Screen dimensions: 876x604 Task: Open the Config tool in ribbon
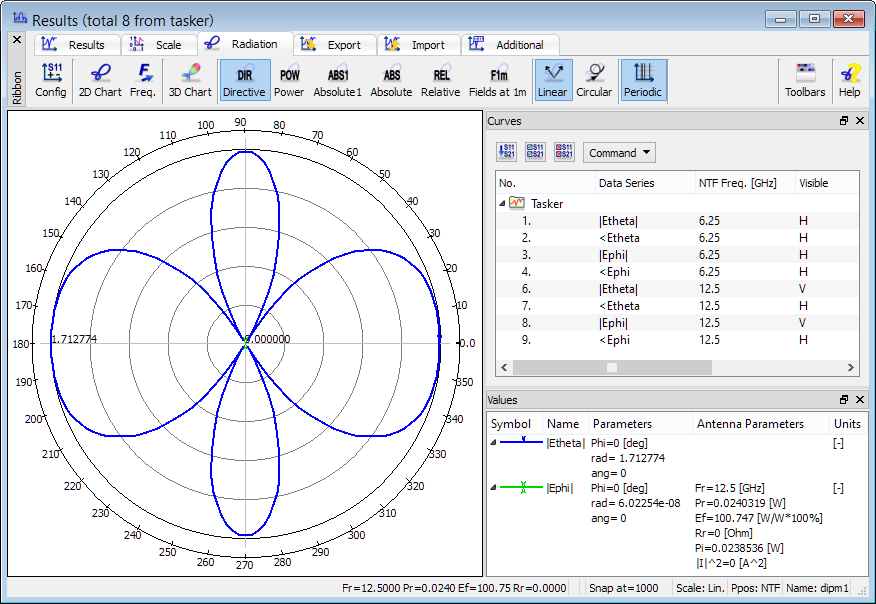click(51, 81)
